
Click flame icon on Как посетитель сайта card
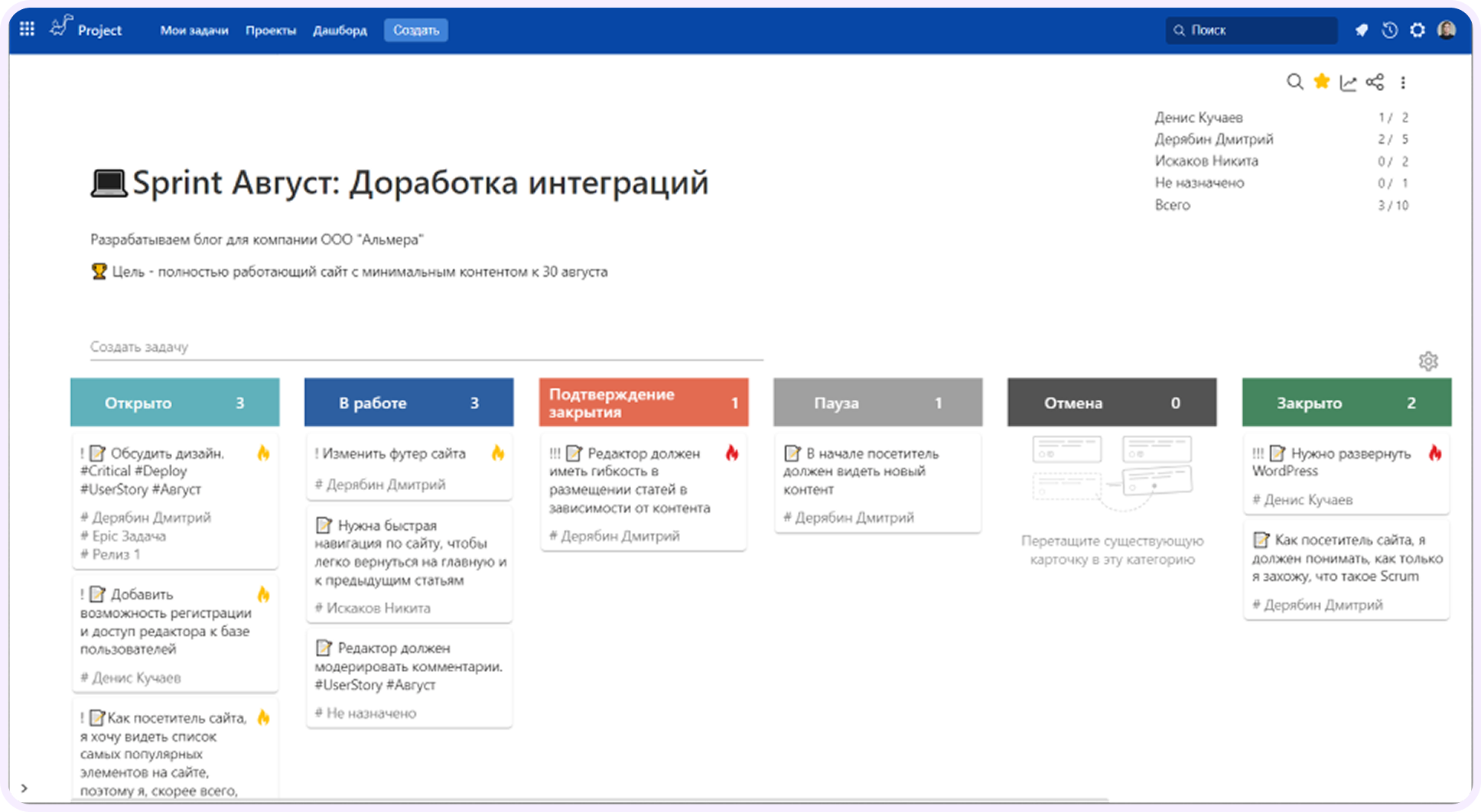click(263, 718)
